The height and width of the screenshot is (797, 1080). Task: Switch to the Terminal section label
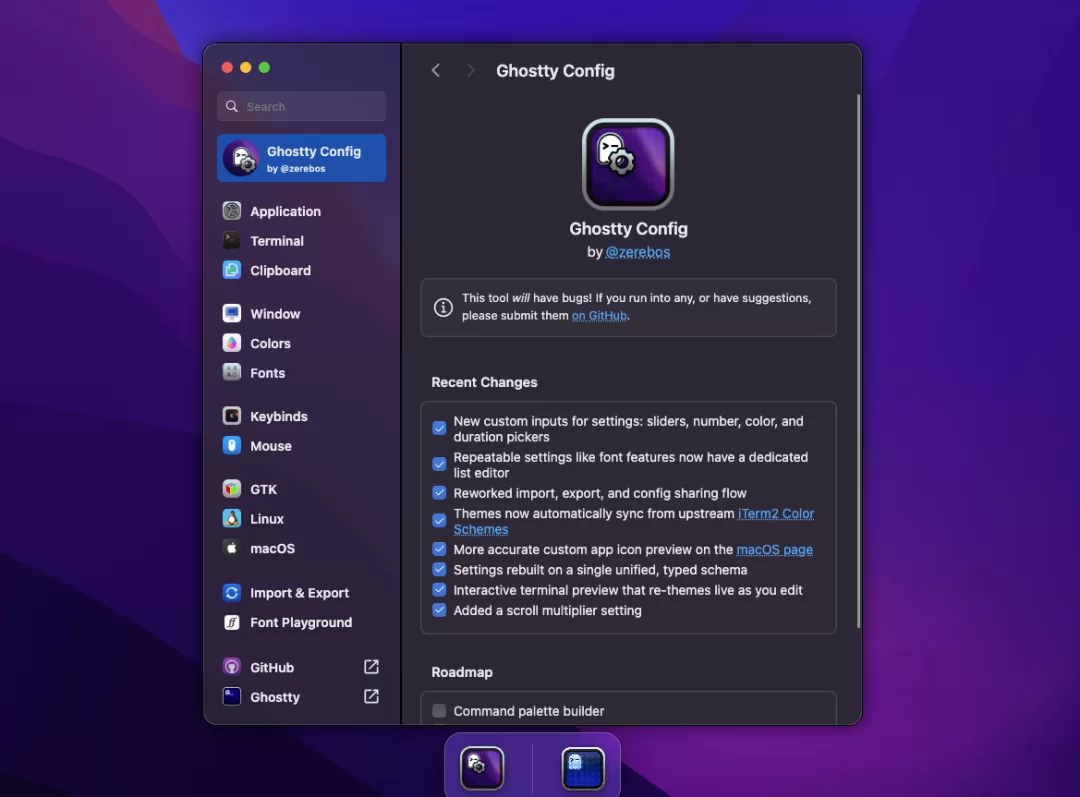tap(277, 241)
